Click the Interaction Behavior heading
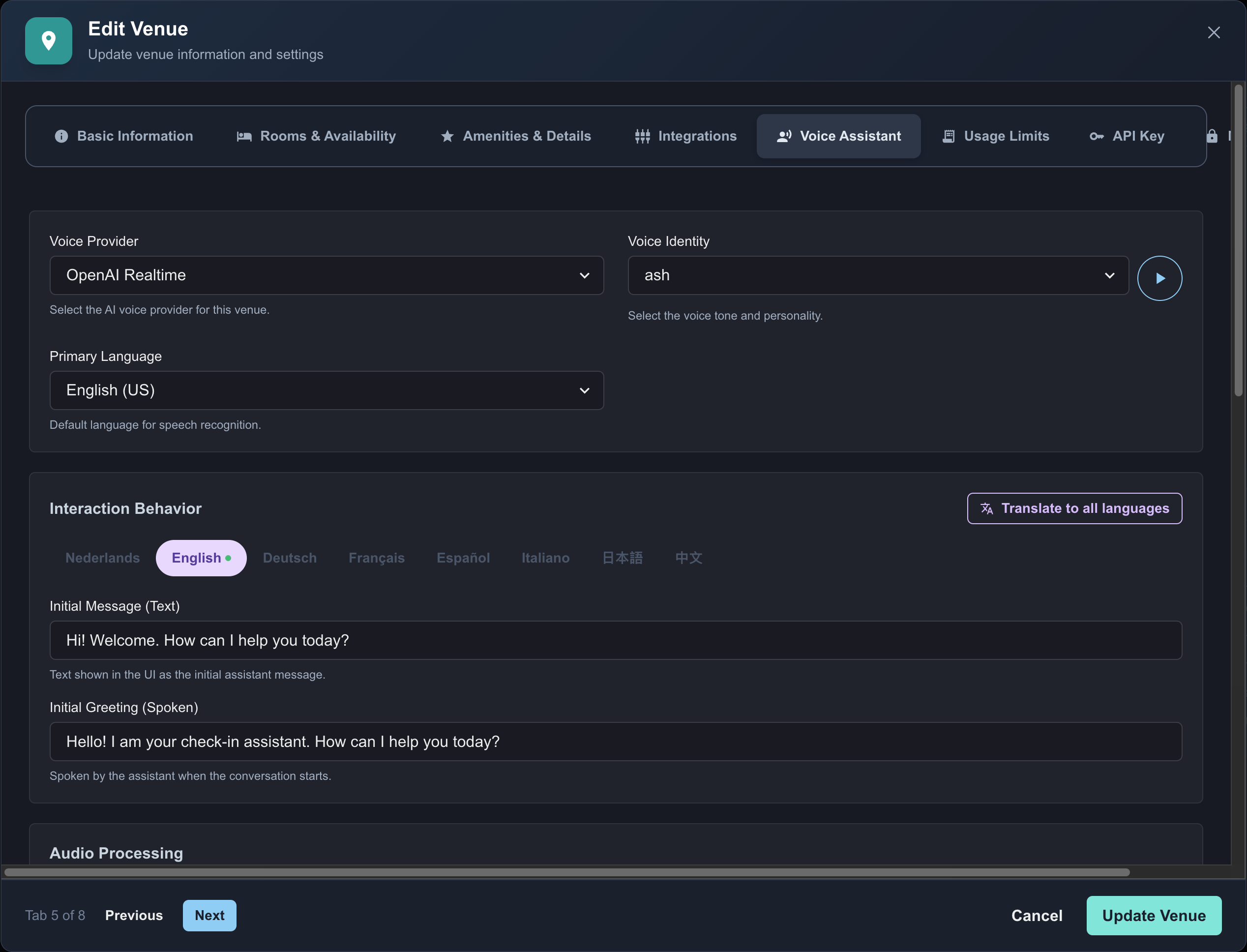 click(x=125, y=509)
